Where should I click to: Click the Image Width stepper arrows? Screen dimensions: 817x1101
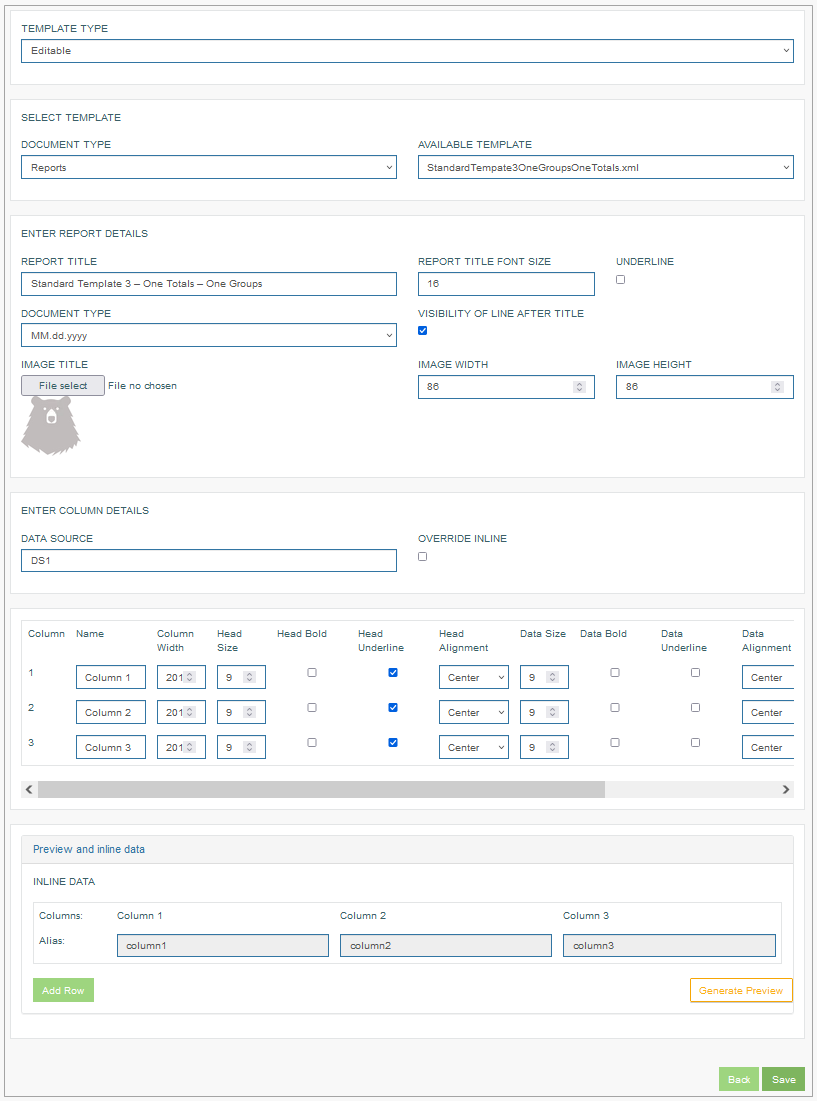point(579,387)
